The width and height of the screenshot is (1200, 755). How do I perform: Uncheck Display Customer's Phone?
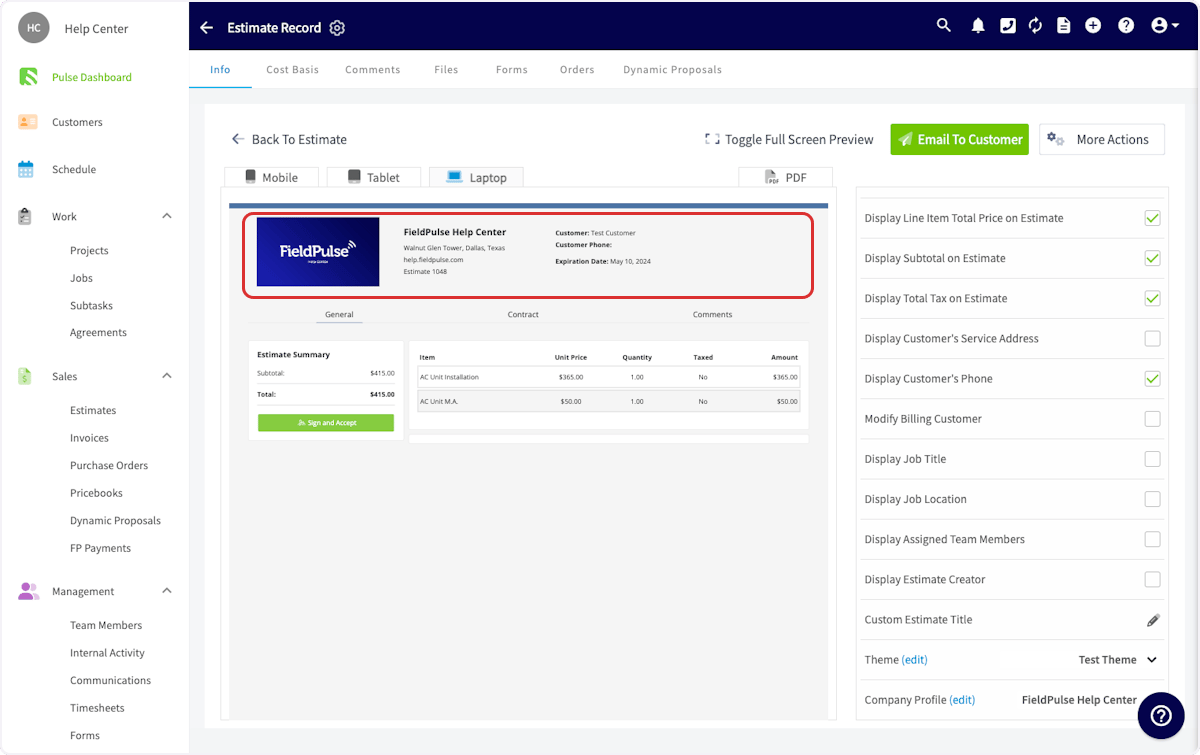click(1152, 378)
